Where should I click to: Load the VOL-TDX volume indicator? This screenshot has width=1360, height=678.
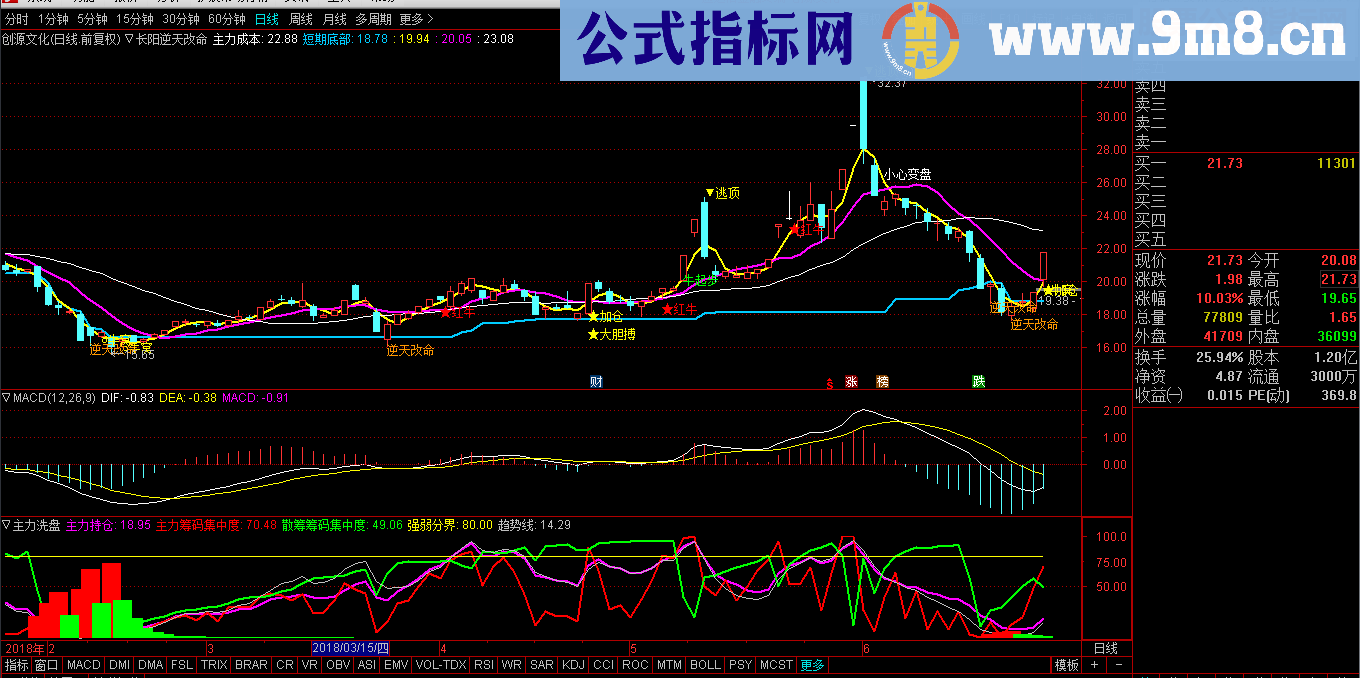[x=441, y=664]
